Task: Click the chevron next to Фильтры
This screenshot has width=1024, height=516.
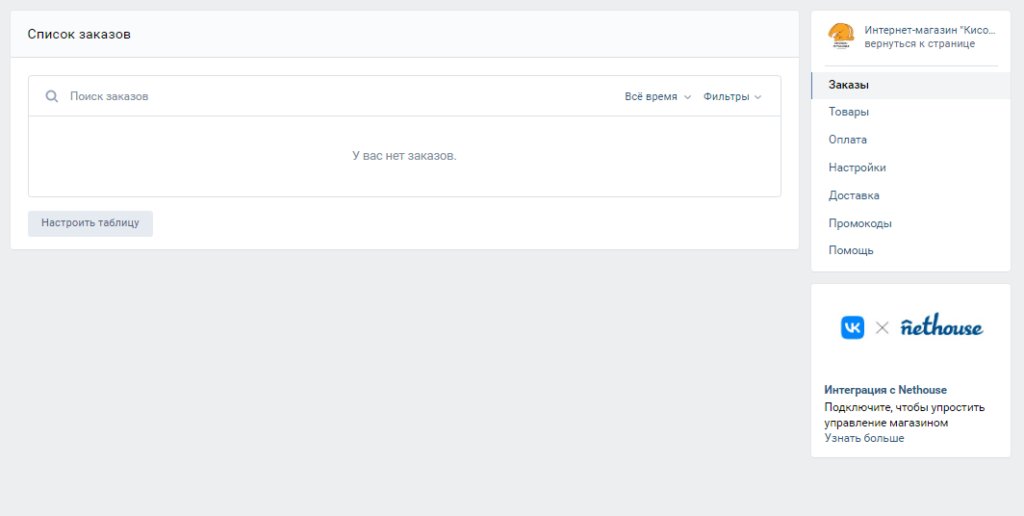Action: 758,97
